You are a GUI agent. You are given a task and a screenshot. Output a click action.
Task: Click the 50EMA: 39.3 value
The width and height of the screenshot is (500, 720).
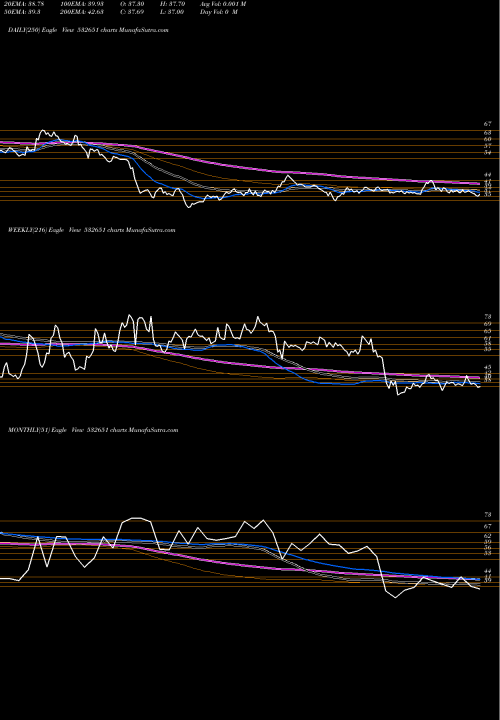pos(22,12)
